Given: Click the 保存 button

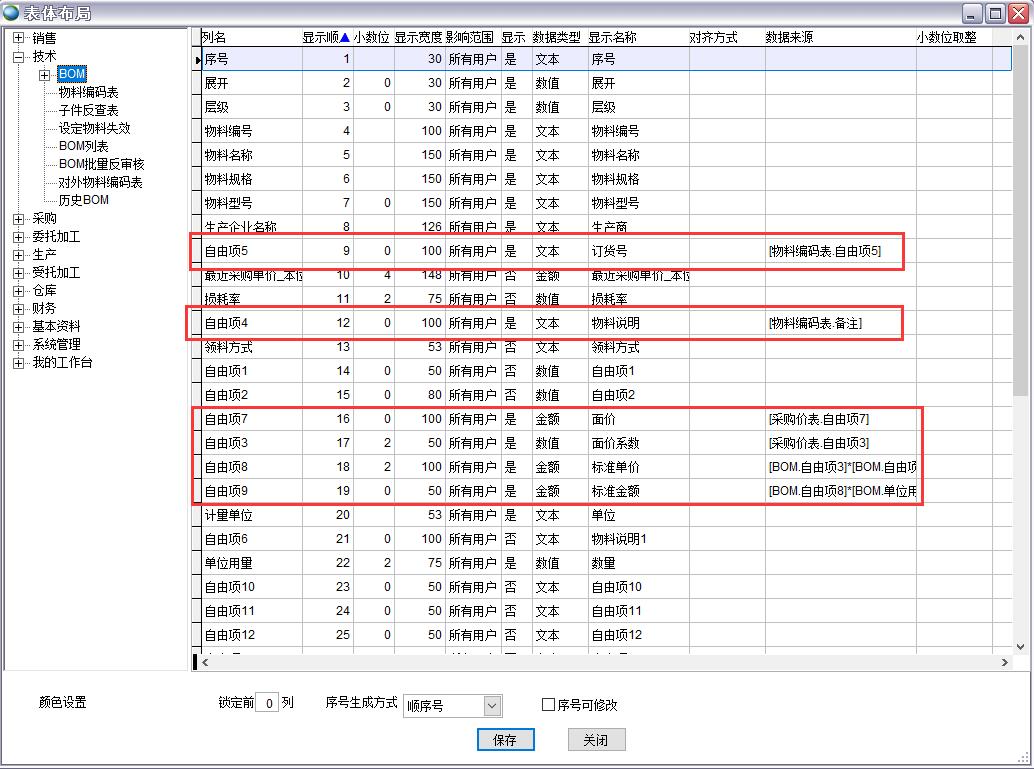Looking at the screenshot, I should coord(505,740).
